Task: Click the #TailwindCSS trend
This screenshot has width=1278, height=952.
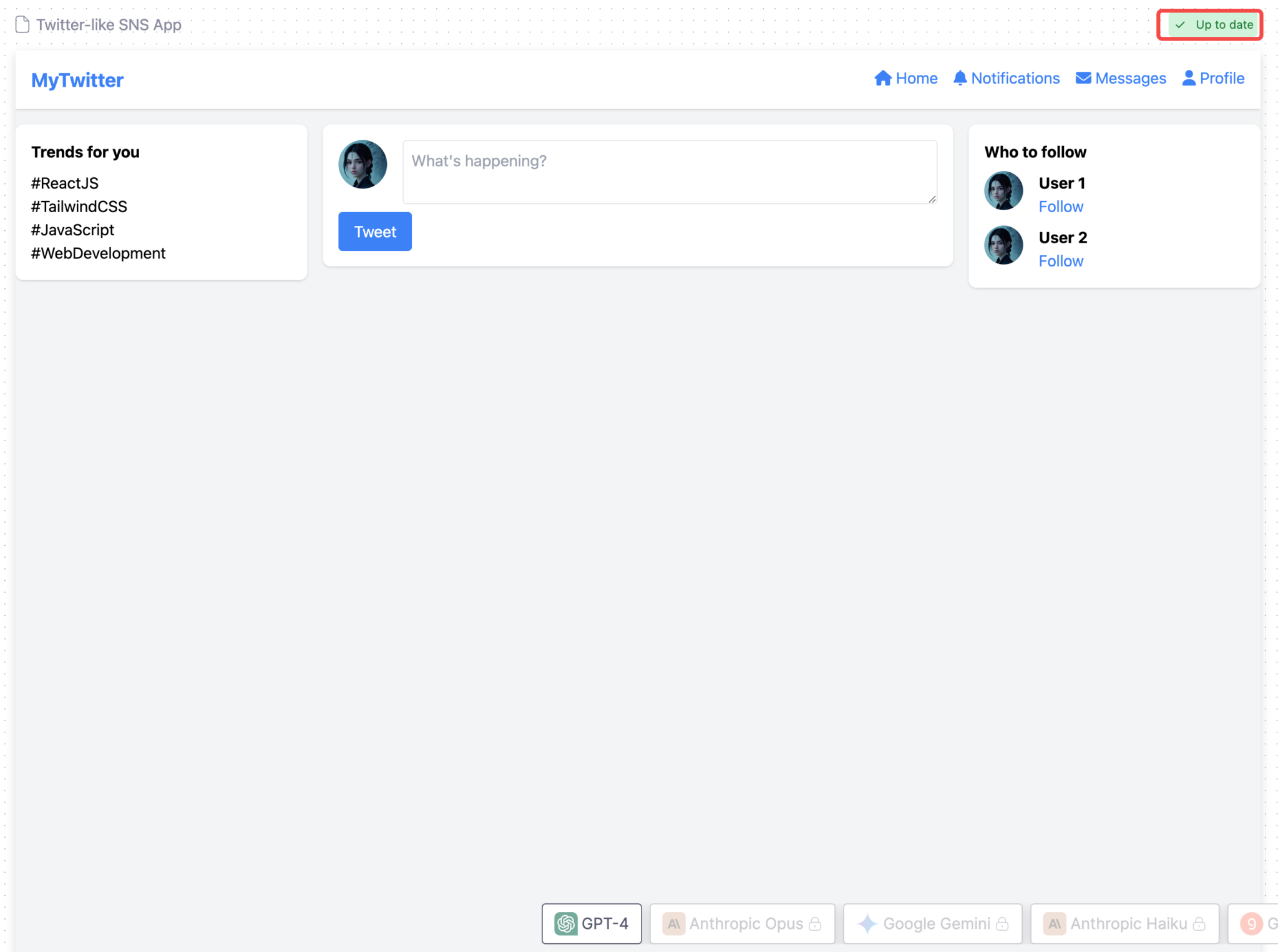Action: [79, 206]
